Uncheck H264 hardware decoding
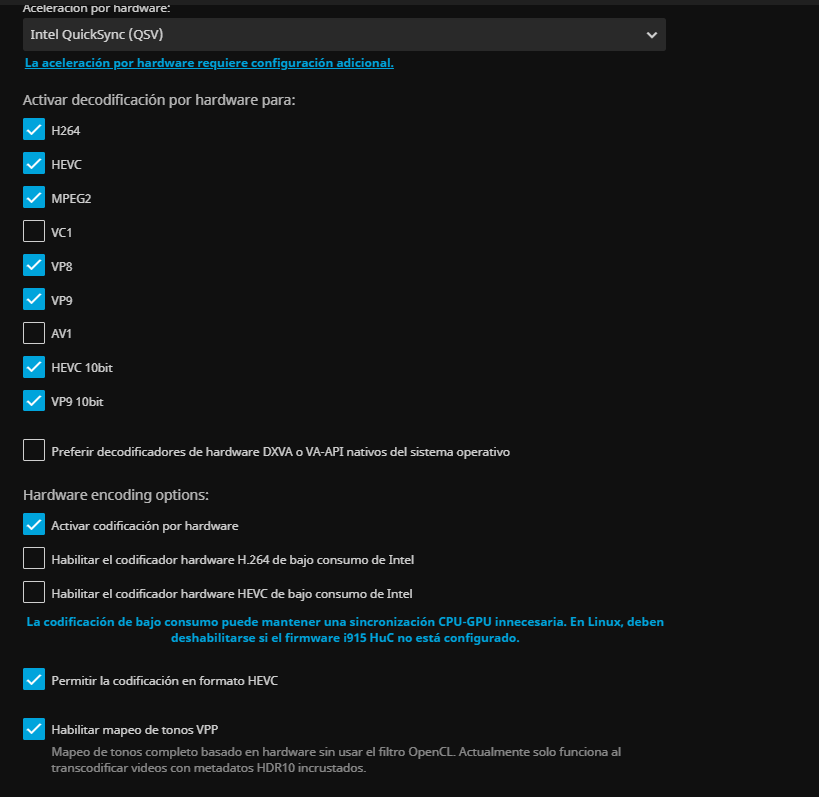The image size is (819, 797). tap(34, 130)
